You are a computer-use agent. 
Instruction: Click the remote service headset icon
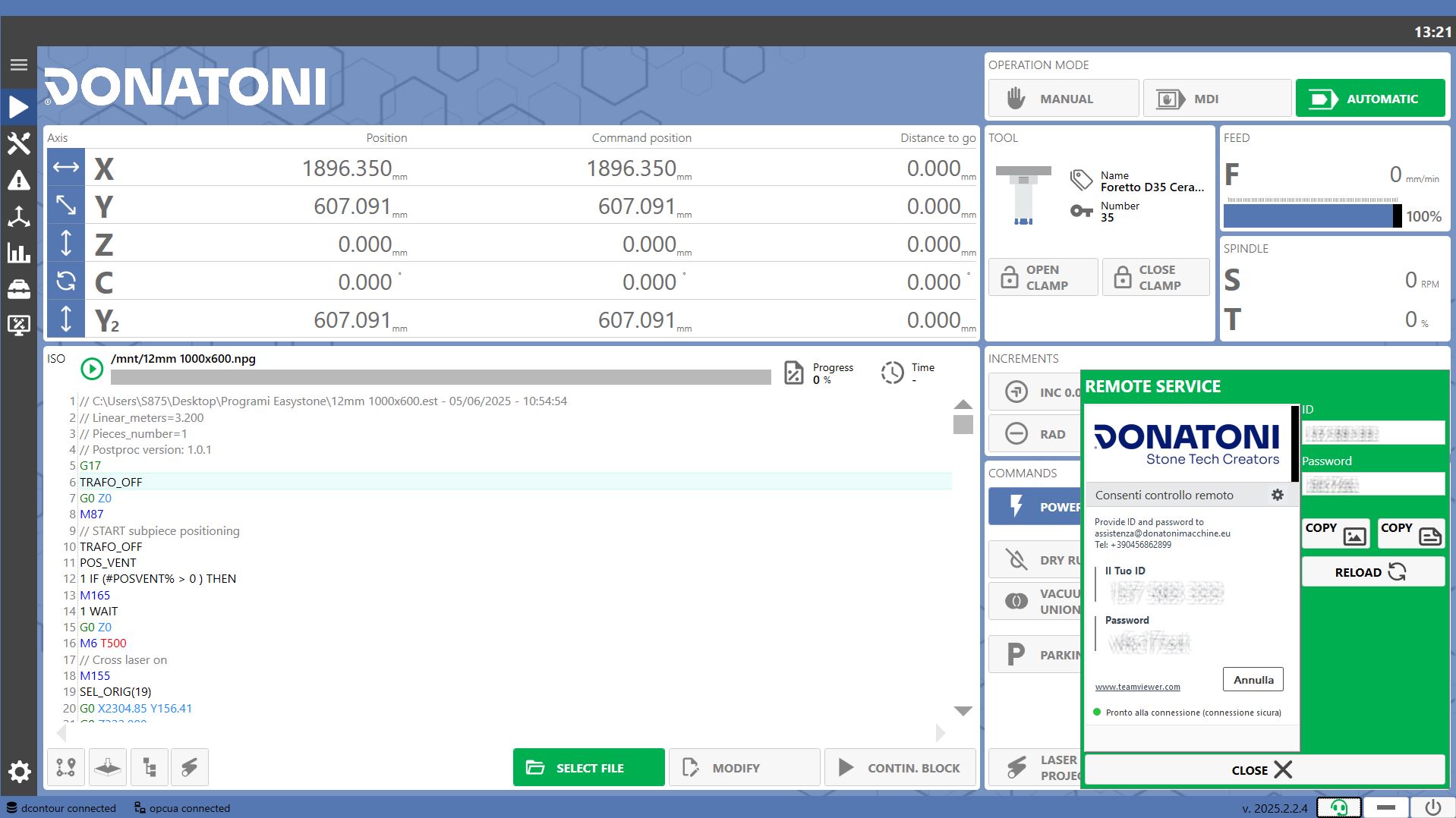point(1339,807)
